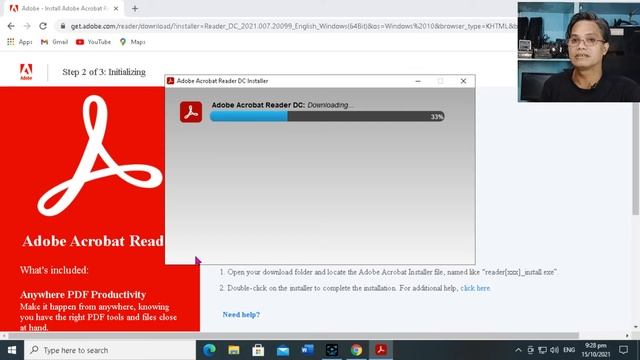Close the Adobe install tab

click(x=116, y=8)
